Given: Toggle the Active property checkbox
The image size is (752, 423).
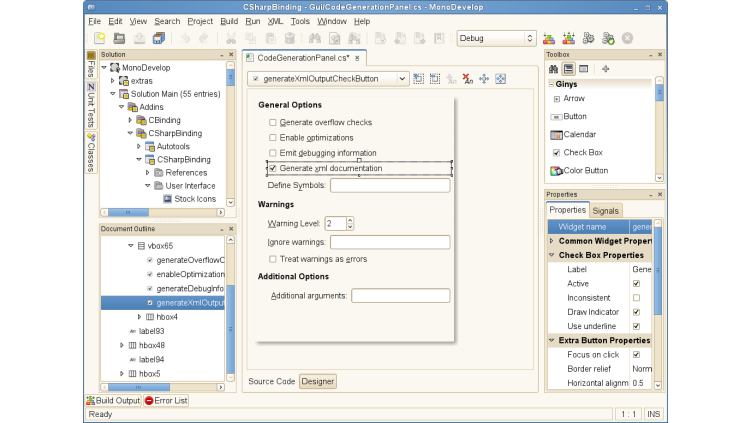Looking at the screenshot, I should [636, 284].
